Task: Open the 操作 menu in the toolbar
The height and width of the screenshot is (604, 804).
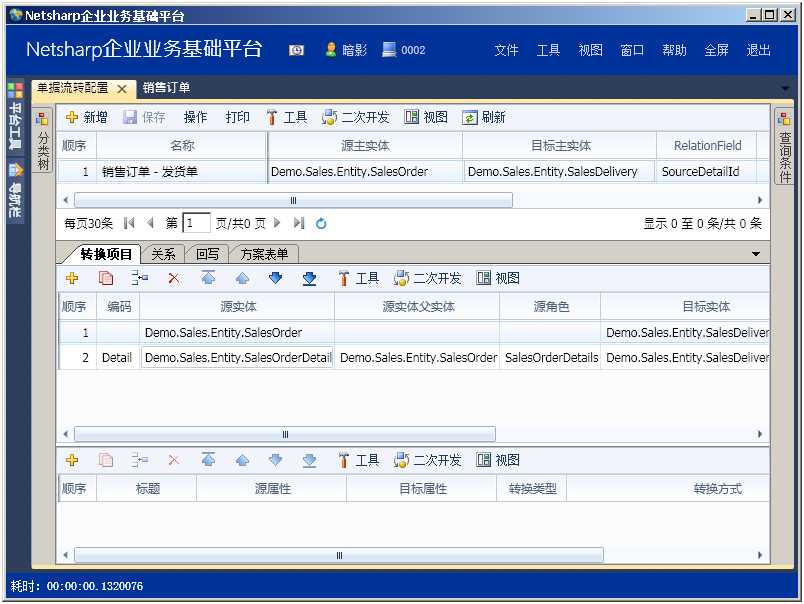Action: pyautogui.click(x=195, y=117)
